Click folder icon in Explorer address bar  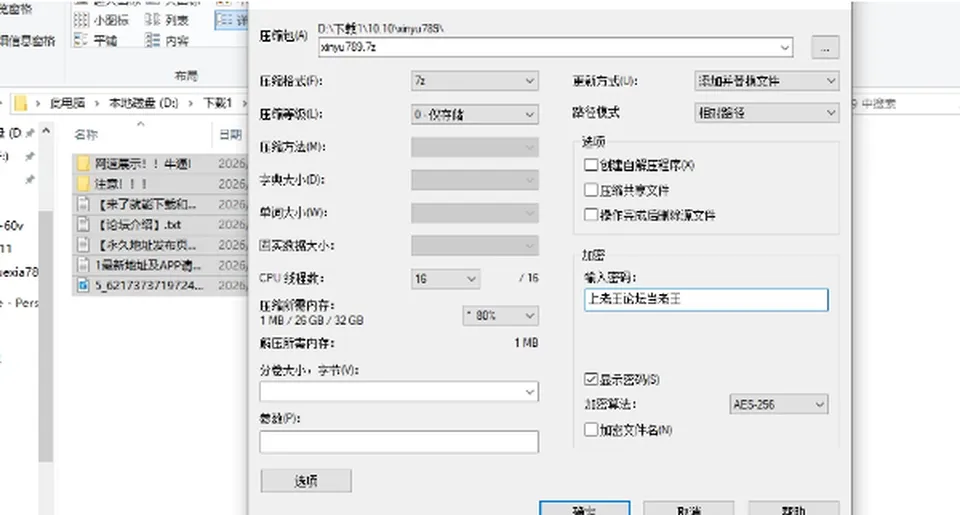(x=21, y=103)
